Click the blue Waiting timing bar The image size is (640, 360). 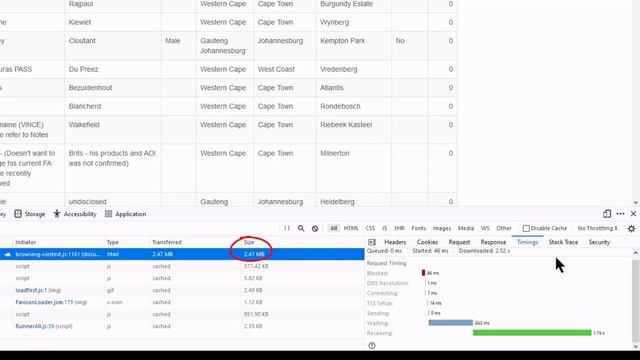coord(451,322)
